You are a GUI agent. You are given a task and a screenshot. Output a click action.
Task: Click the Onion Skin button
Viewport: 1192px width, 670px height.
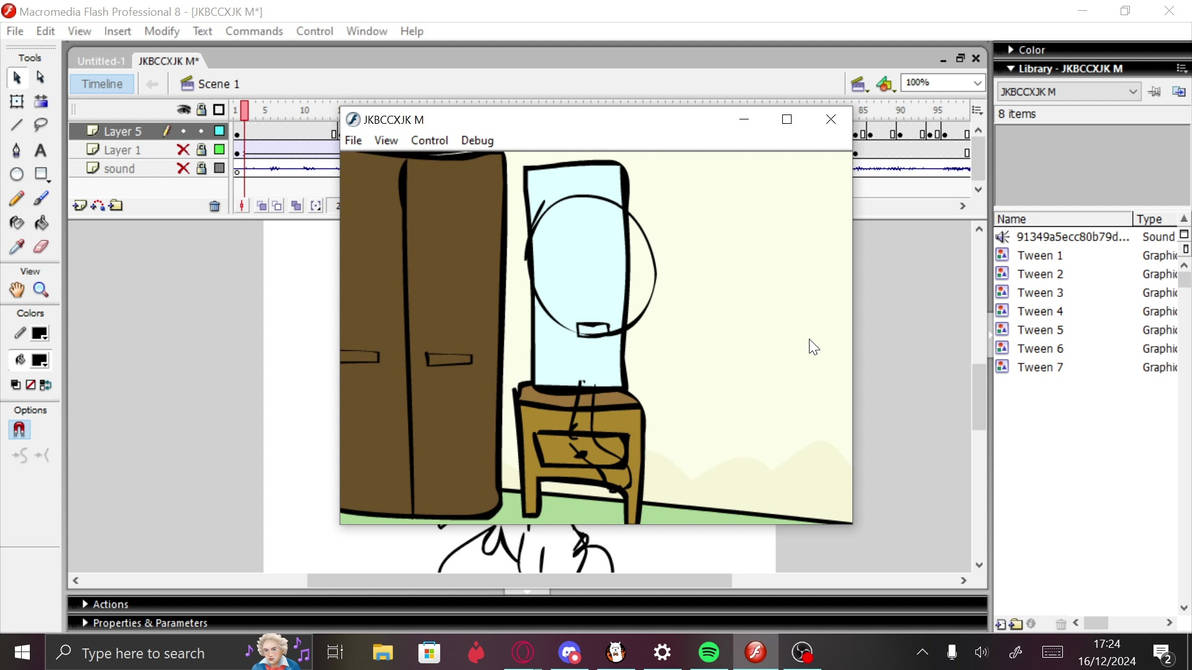(x=261, y=206)
